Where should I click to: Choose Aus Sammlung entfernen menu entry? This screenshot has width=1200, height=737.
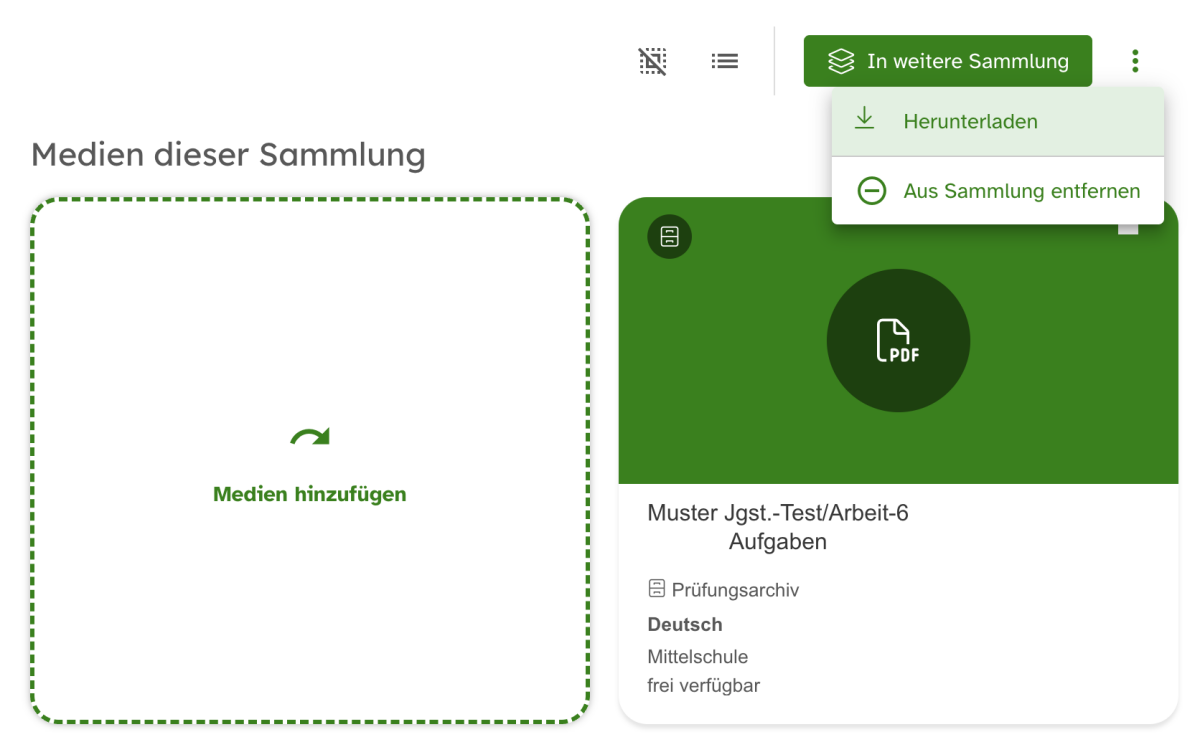coord(1021,191)
